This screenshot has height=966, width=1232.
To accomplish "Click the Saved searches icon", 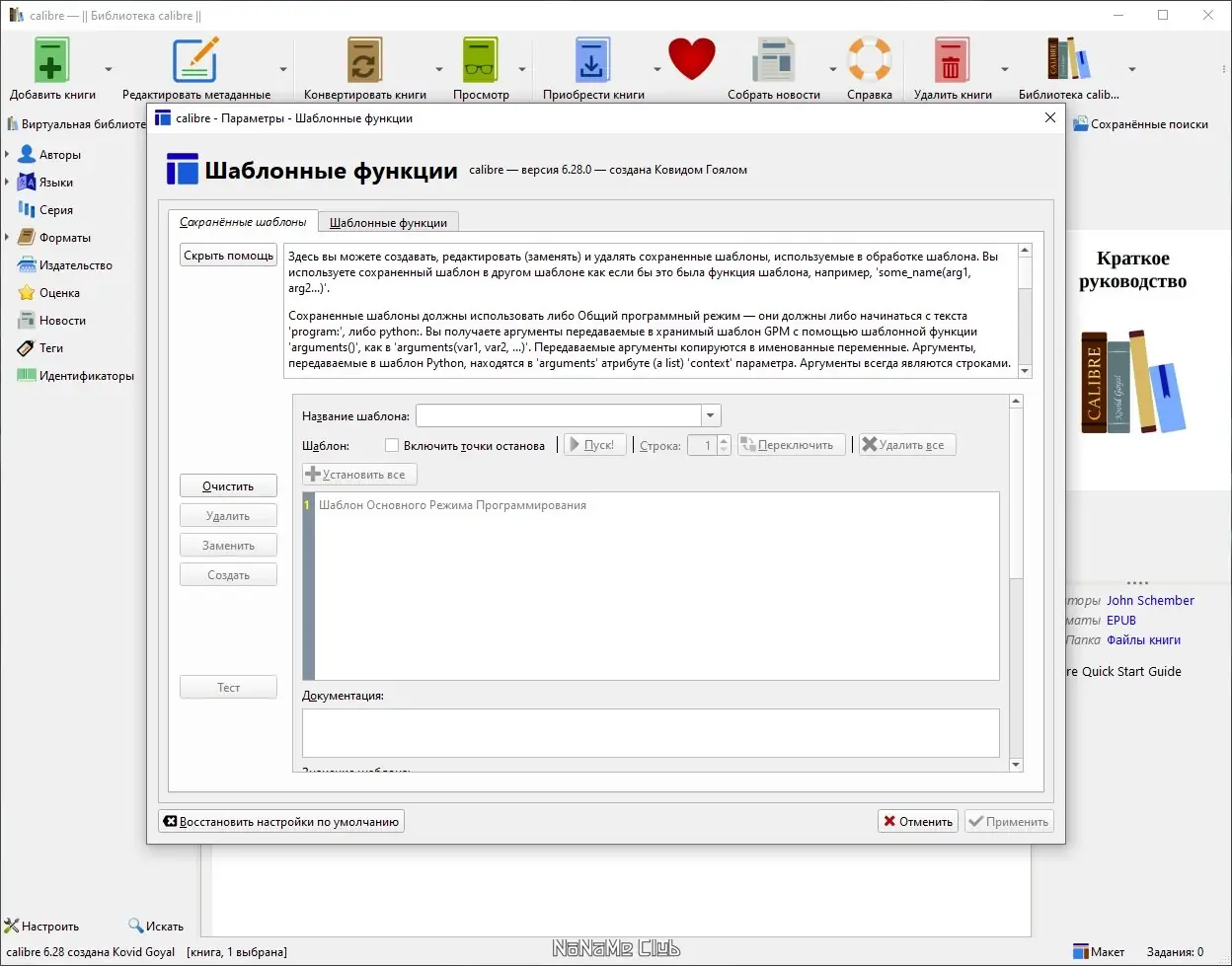I will coord(1081,124).
